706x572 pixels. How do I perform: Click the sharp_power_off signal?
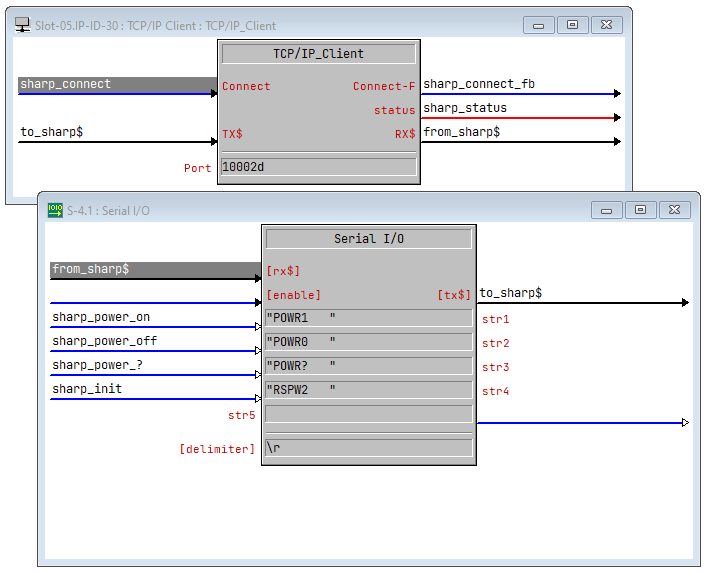[104, 341]
